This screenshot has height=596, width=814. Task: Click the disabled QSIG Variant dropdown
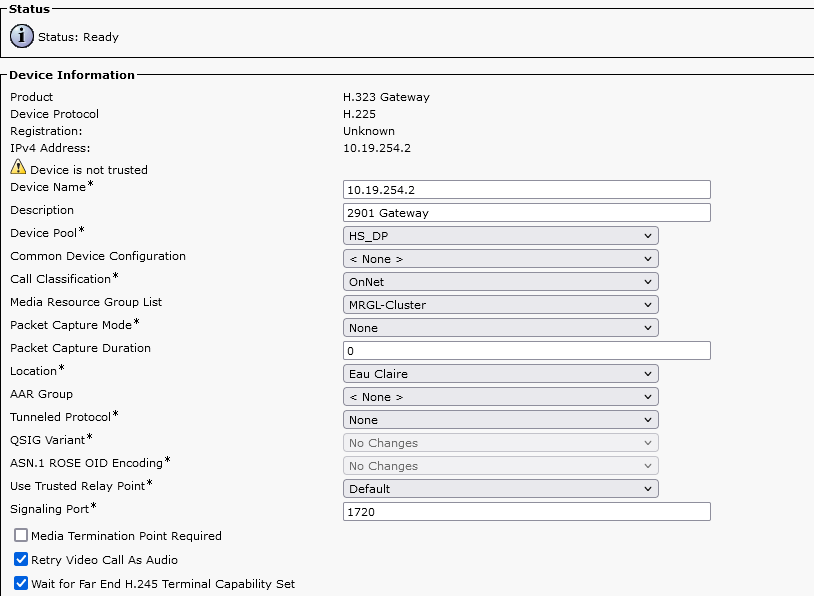coord(500,443)
